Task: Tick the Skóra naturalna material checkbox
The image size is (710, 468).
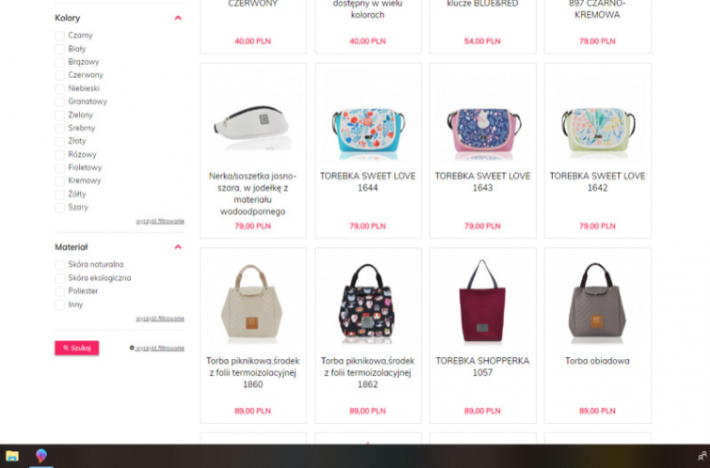Action: 59,265
